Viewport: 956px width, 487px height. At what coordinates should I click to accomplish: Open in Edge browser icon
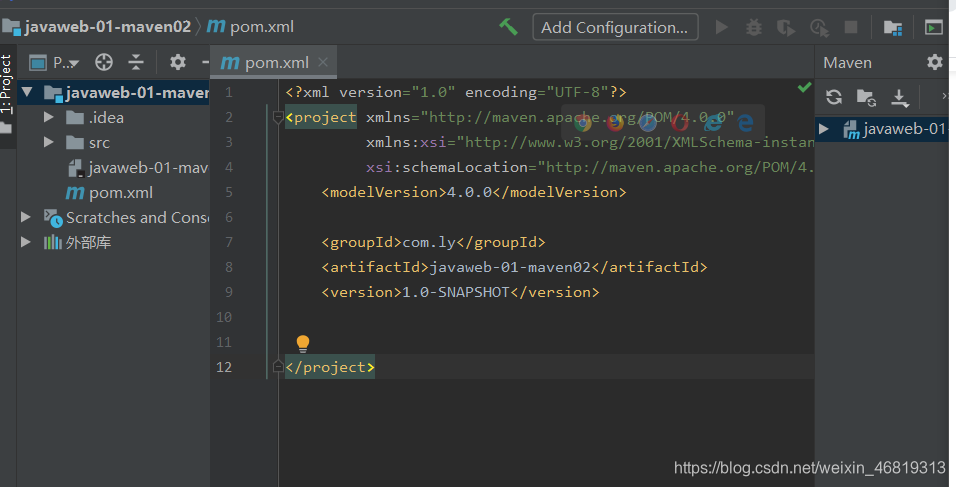(744, 124)
